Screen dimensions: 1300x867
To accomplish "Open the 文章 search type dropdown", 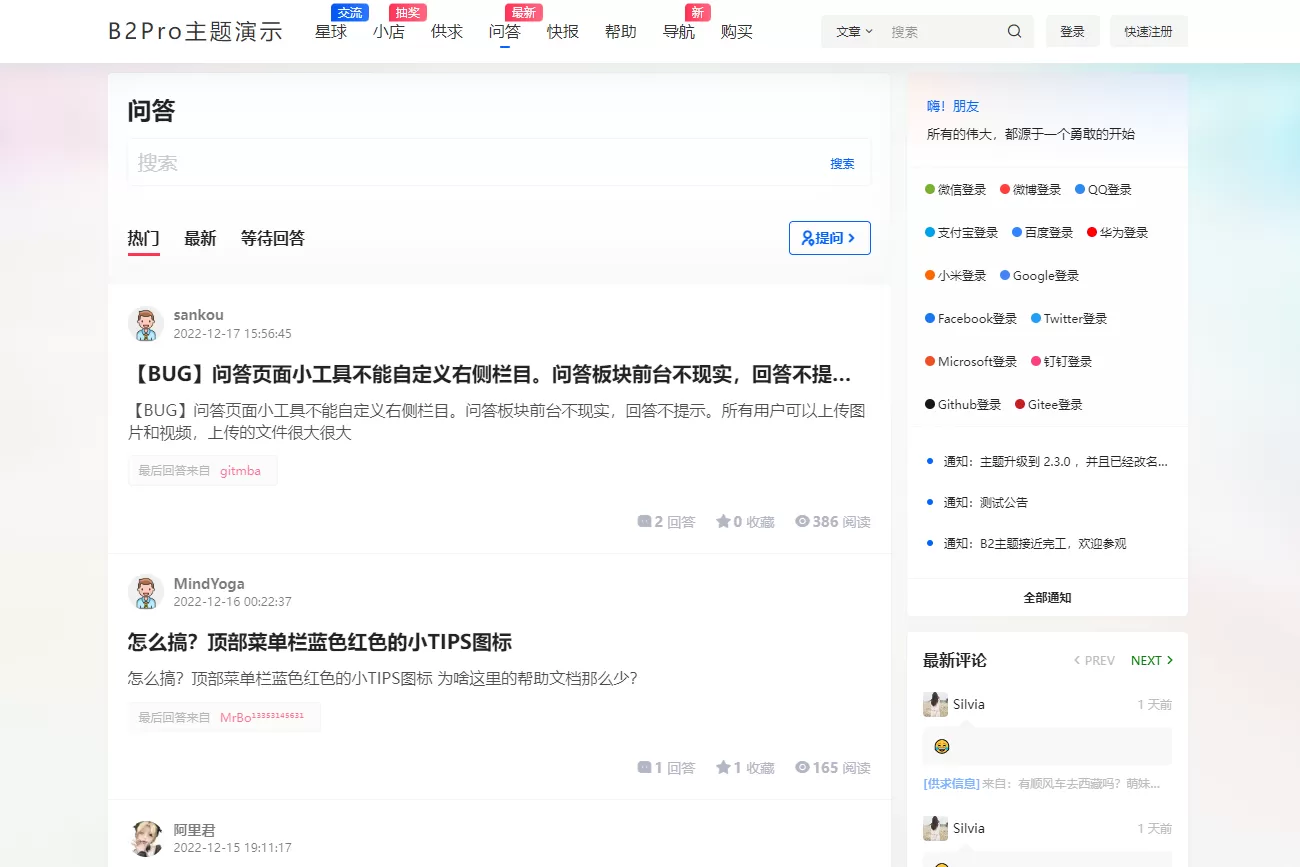I will pos(854,31).
